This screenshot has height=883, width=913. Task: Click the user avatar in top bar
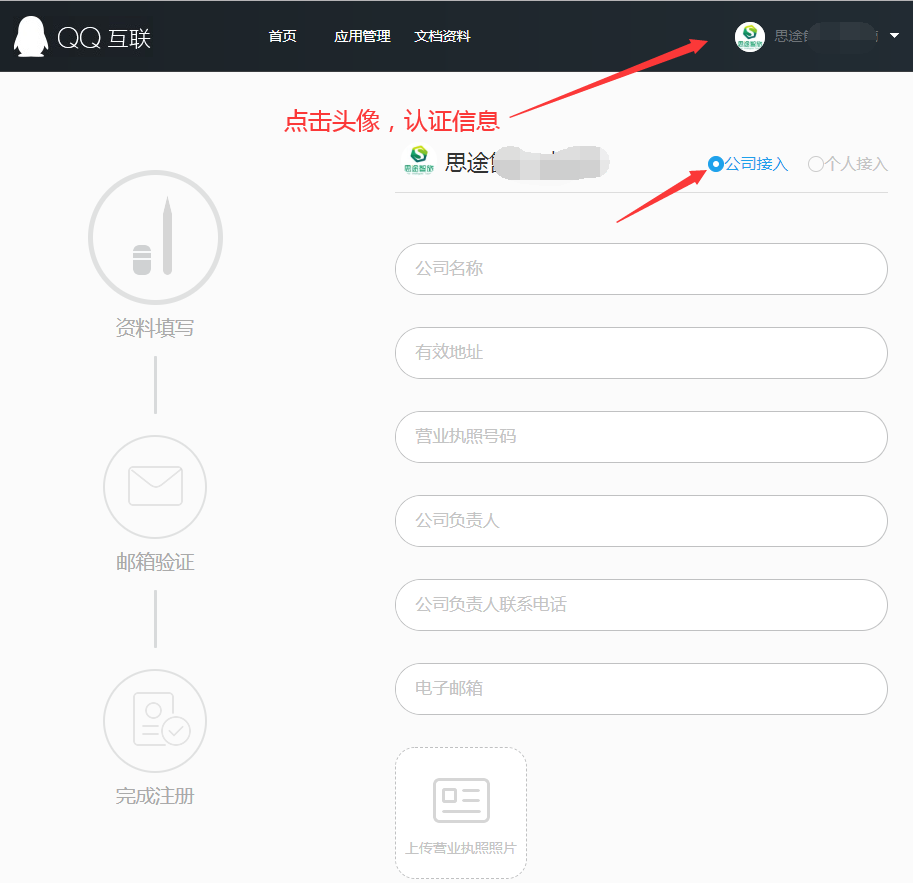pos(749,37)
